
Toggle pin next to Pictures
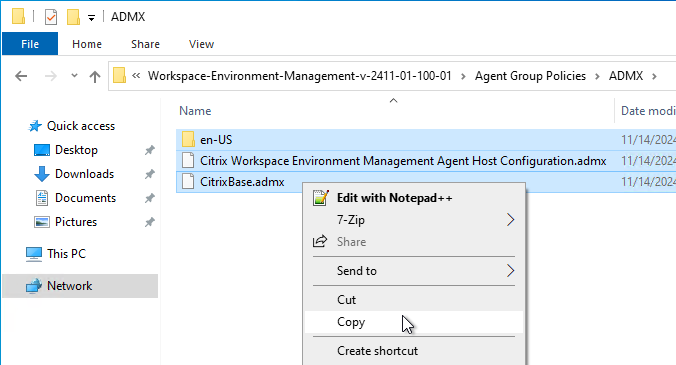point(149,222)
